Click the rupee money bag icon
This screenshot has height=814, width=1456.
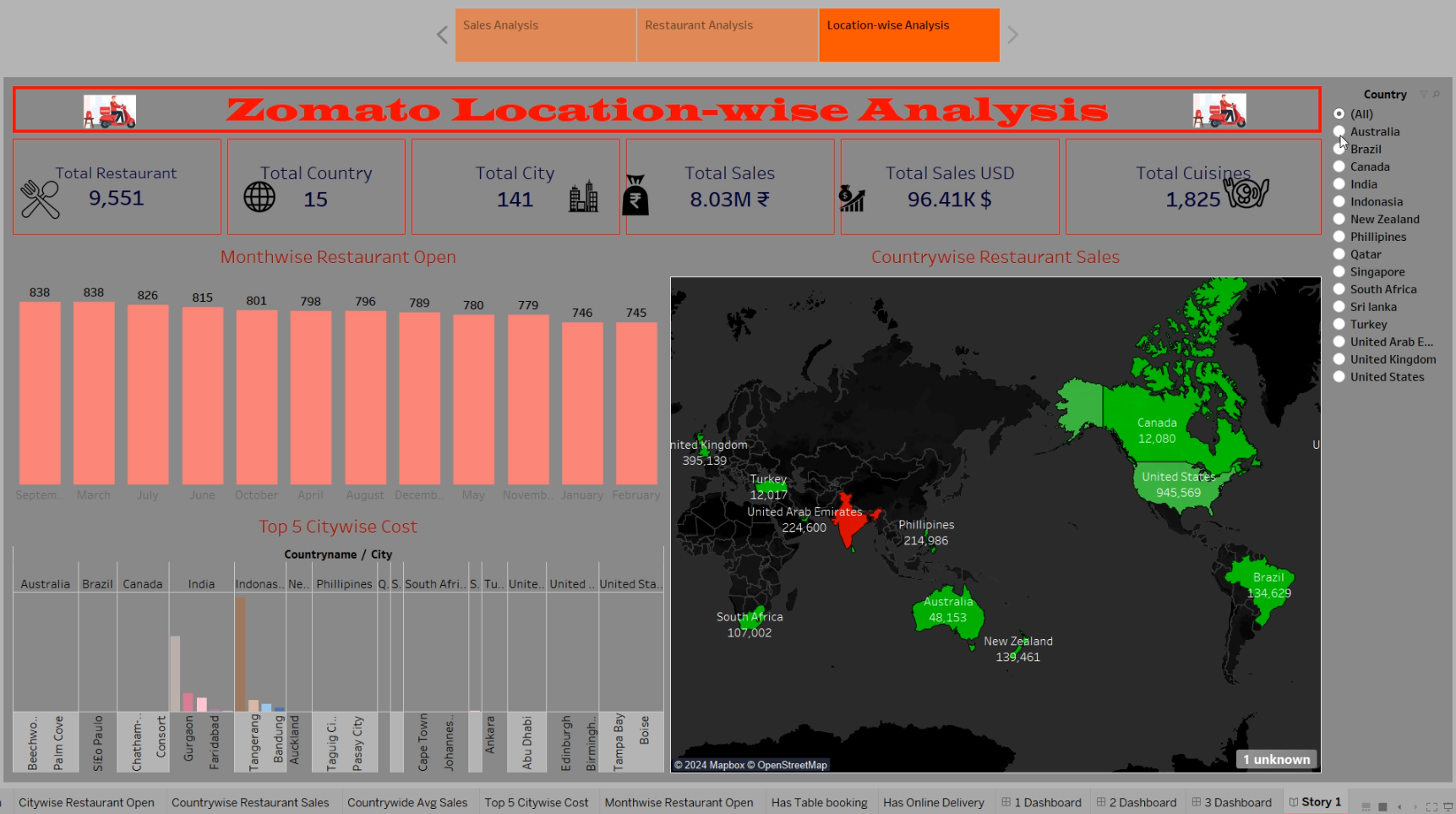635,196
